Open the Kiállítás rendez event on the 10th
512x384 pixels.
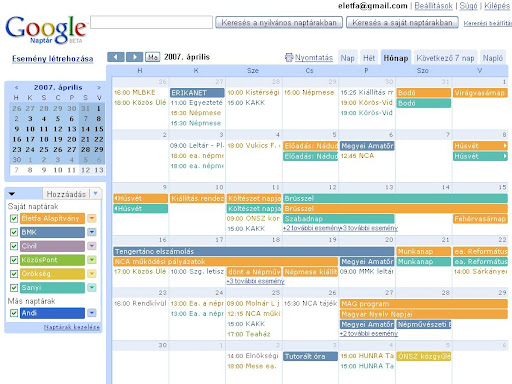click(197, 198)
